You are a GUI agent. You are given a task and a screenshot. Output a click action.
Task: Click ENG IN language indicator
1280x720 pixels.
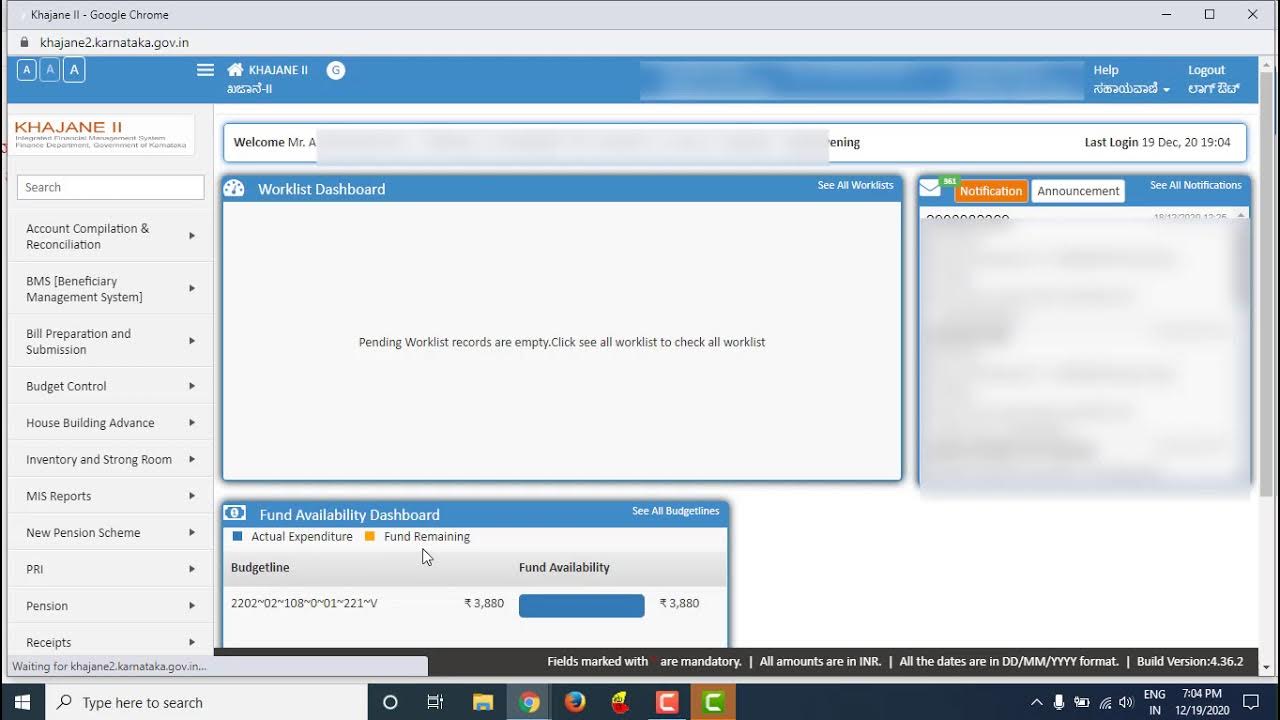tap(1154, 702)
